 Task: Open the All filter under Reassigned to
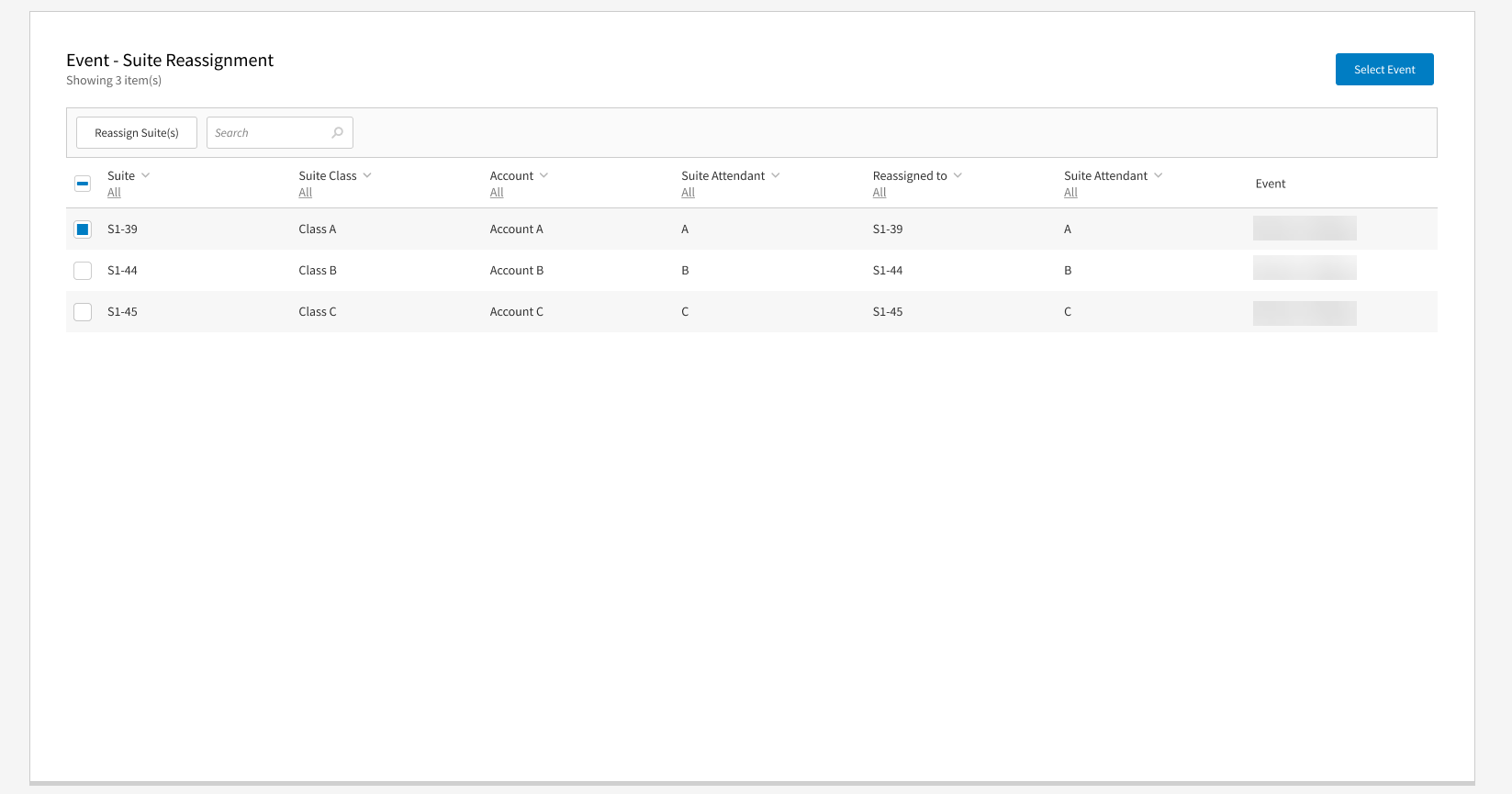879,193
